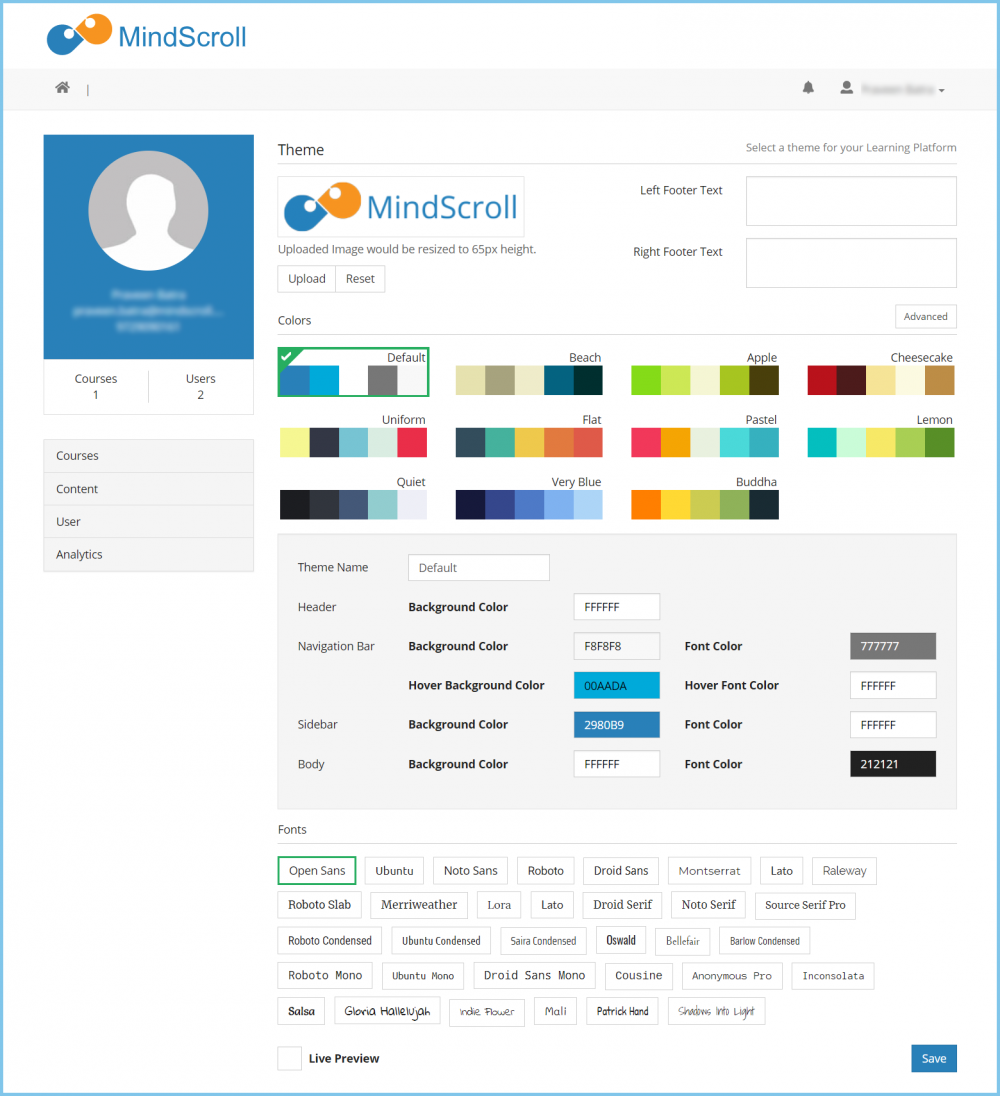Pick the Droid Sans font
The width and height of the screenshot is (1000, 1096).
tap(621, 871)
